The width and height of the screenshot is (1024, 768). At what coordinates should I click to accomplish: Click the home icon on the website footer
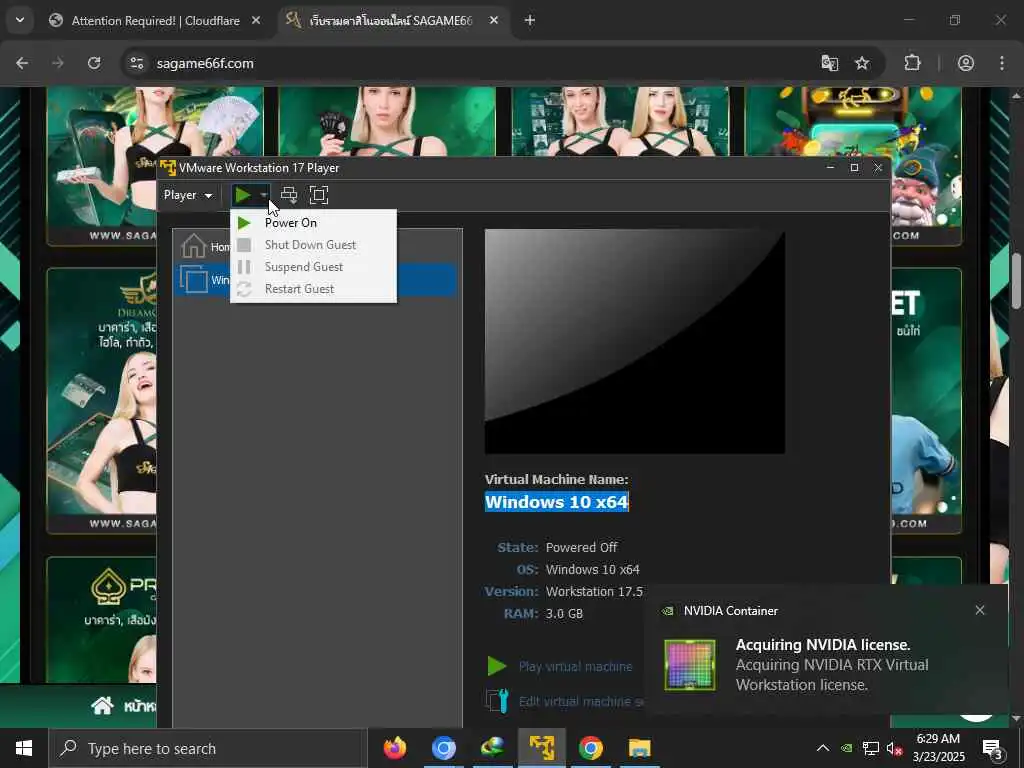coord(103,706)
